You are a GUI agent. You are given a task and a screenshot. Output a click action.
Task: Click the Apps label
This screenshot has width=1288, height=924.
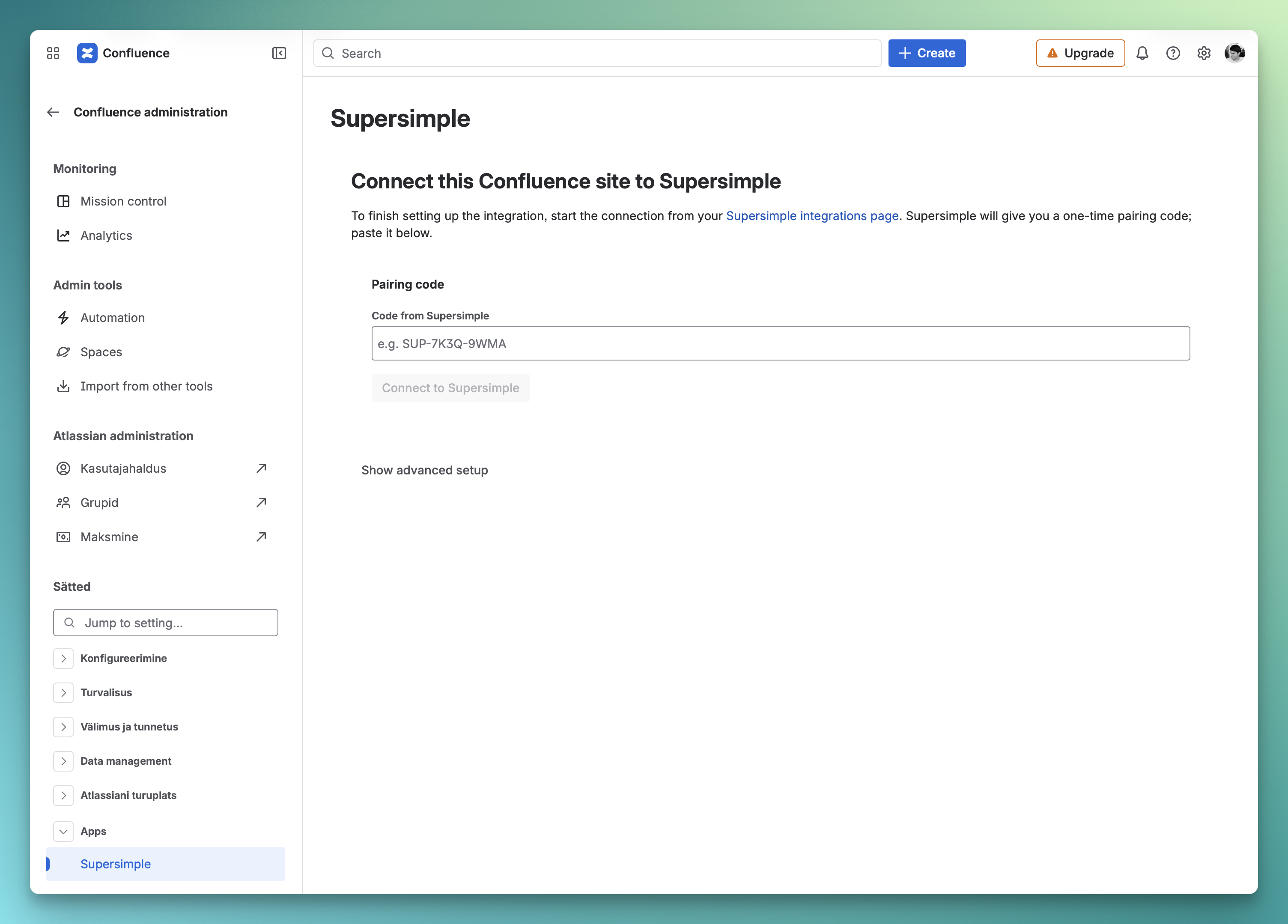tap(93, 832)
